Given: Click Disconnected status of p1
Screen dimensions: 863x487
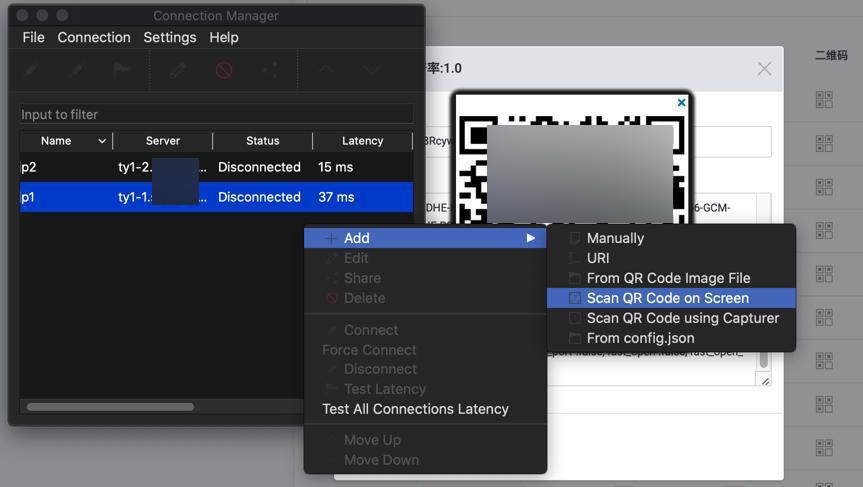Looking at the screenshot, I should point(259,197).
